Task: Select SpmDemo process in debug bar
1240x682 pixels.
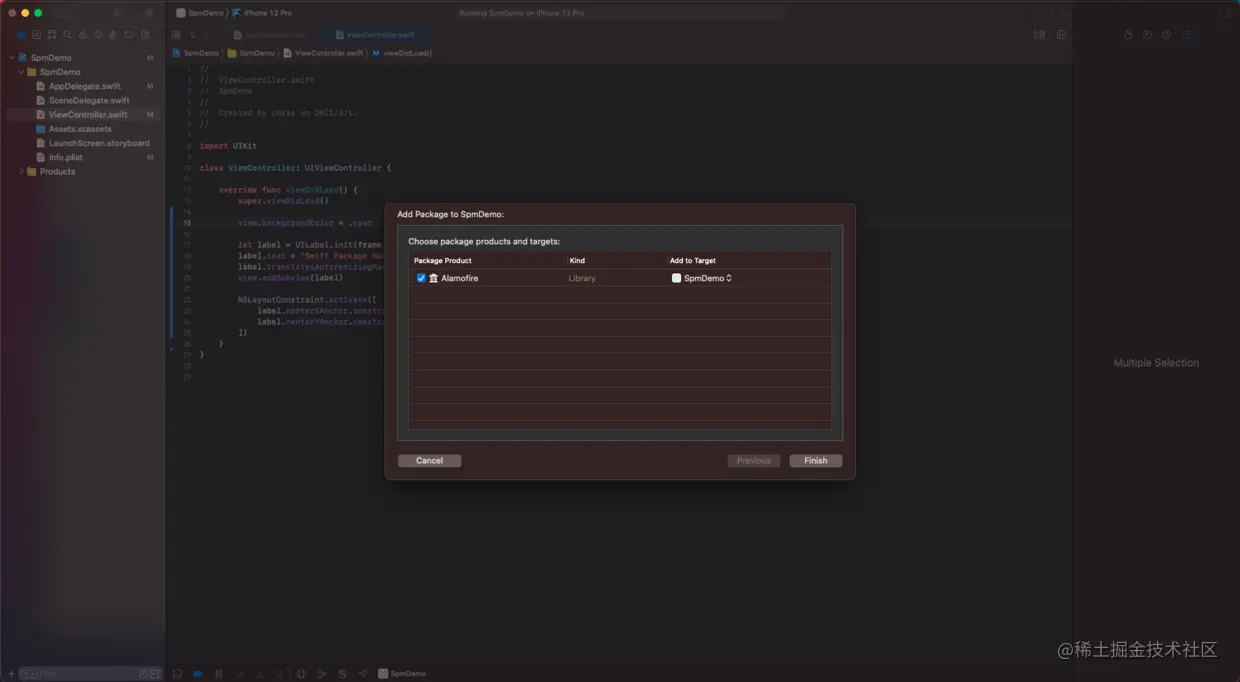Action: point(402,674)
